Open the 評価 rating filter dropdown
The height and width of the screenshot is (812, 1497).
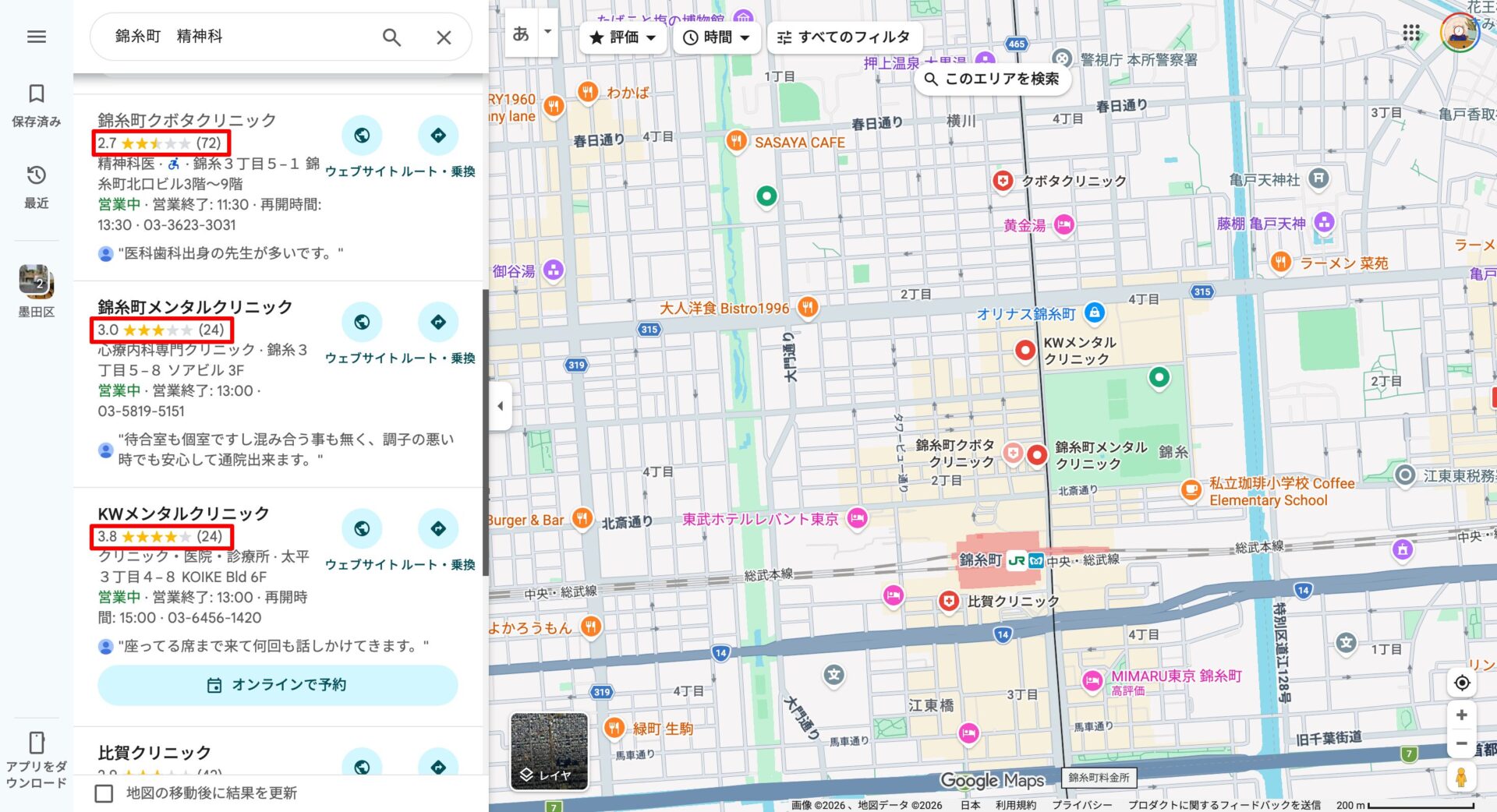623,37
